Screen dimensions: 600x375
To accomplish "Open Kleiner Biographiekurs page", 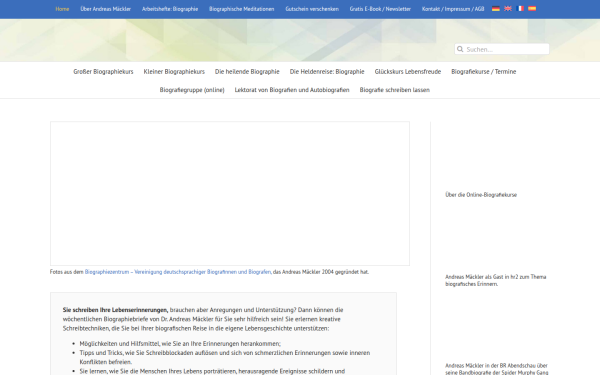I will pyautogui.click(x=174, y=72).
